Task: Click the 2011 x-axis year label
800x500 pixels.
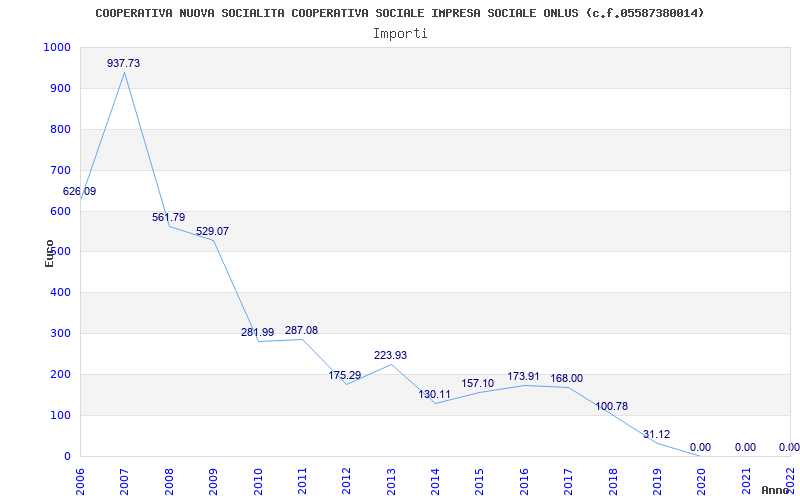Action: 302,481
